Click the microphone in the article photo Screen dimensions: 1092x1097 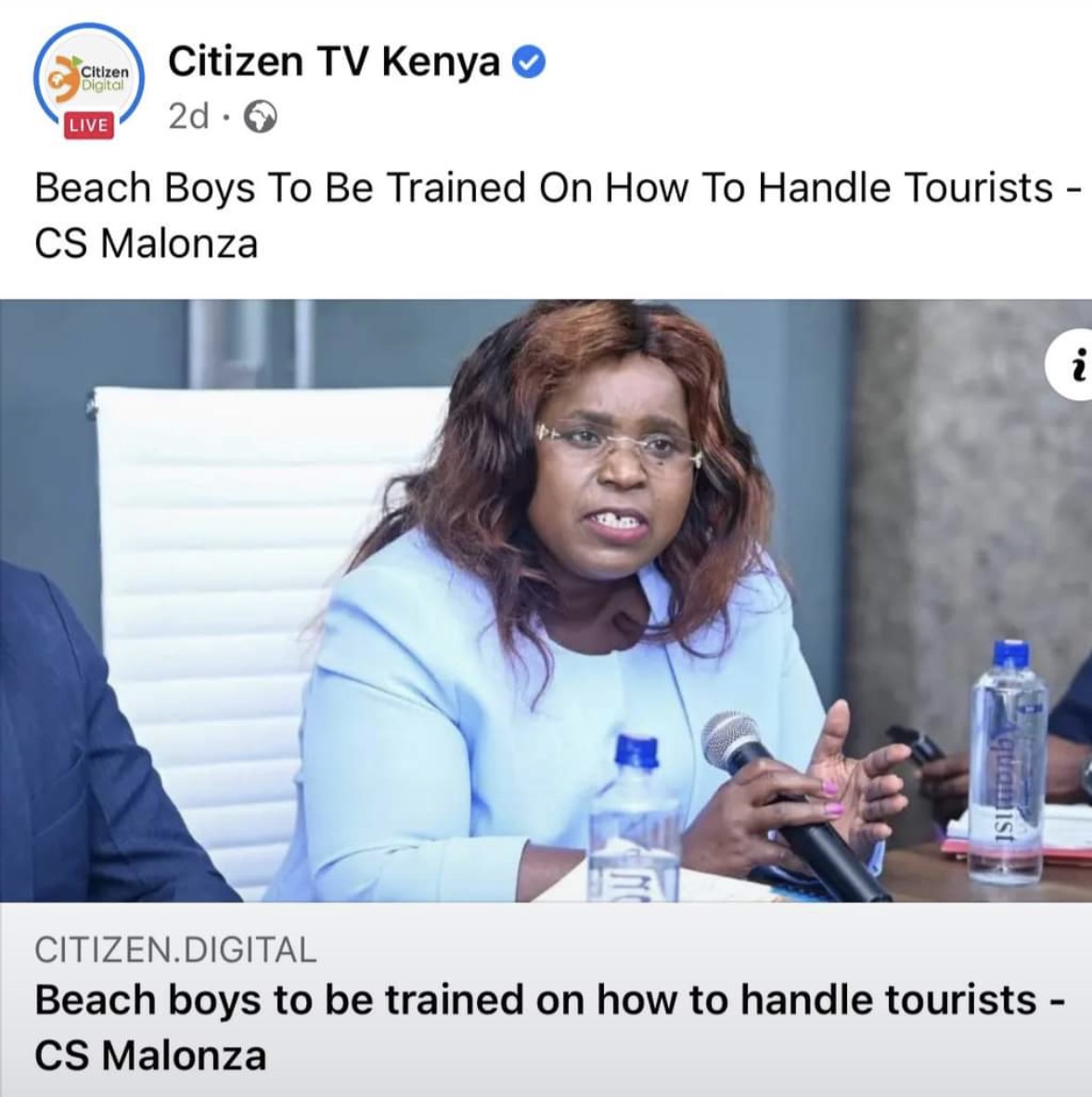pyautogui.click(x=790, y=803)
